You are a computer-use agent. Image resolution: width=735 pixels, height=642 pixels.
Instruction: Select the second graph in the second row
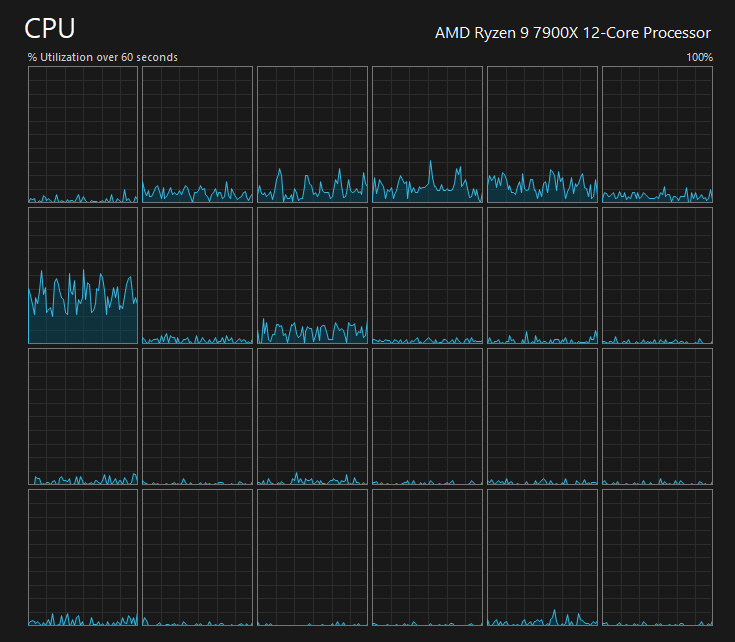(x=197, y=276)
